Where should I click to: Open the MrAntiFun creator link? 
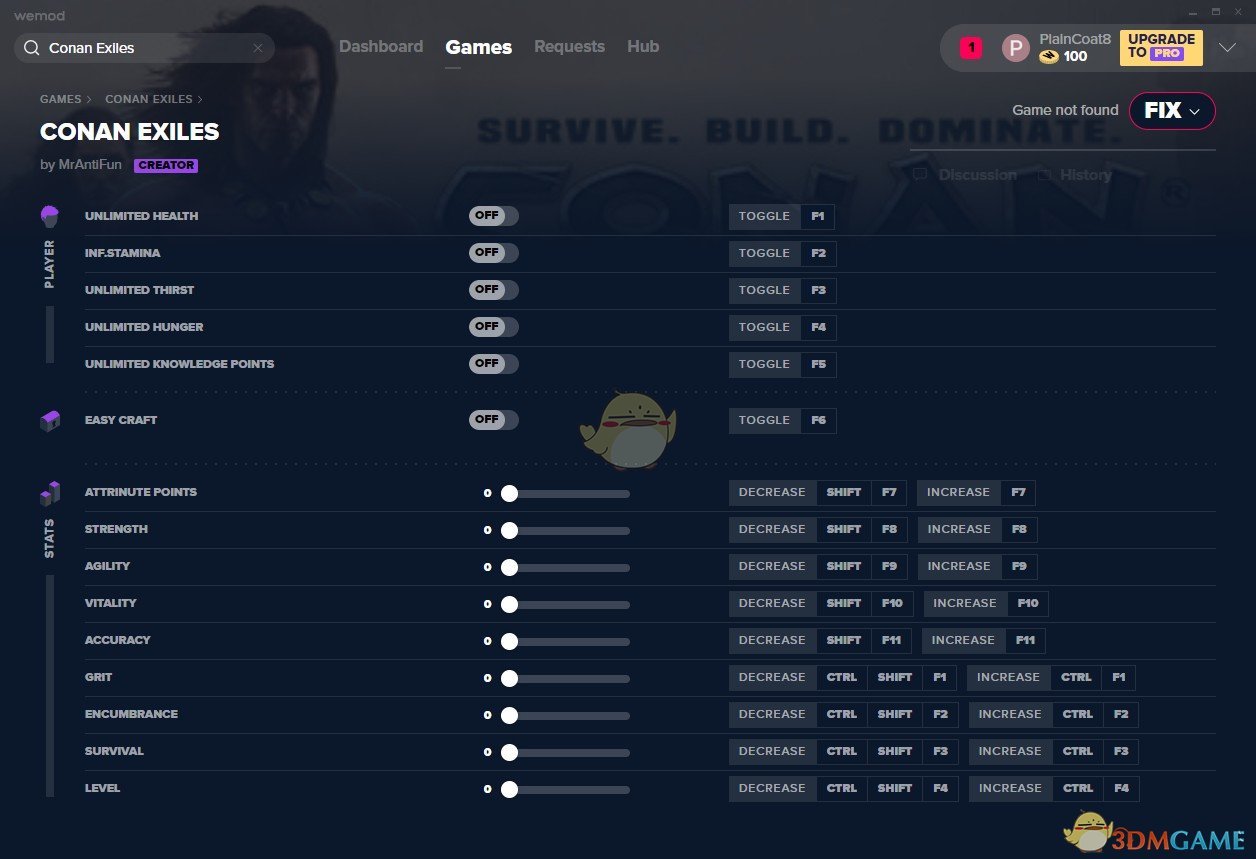(89, 165)
